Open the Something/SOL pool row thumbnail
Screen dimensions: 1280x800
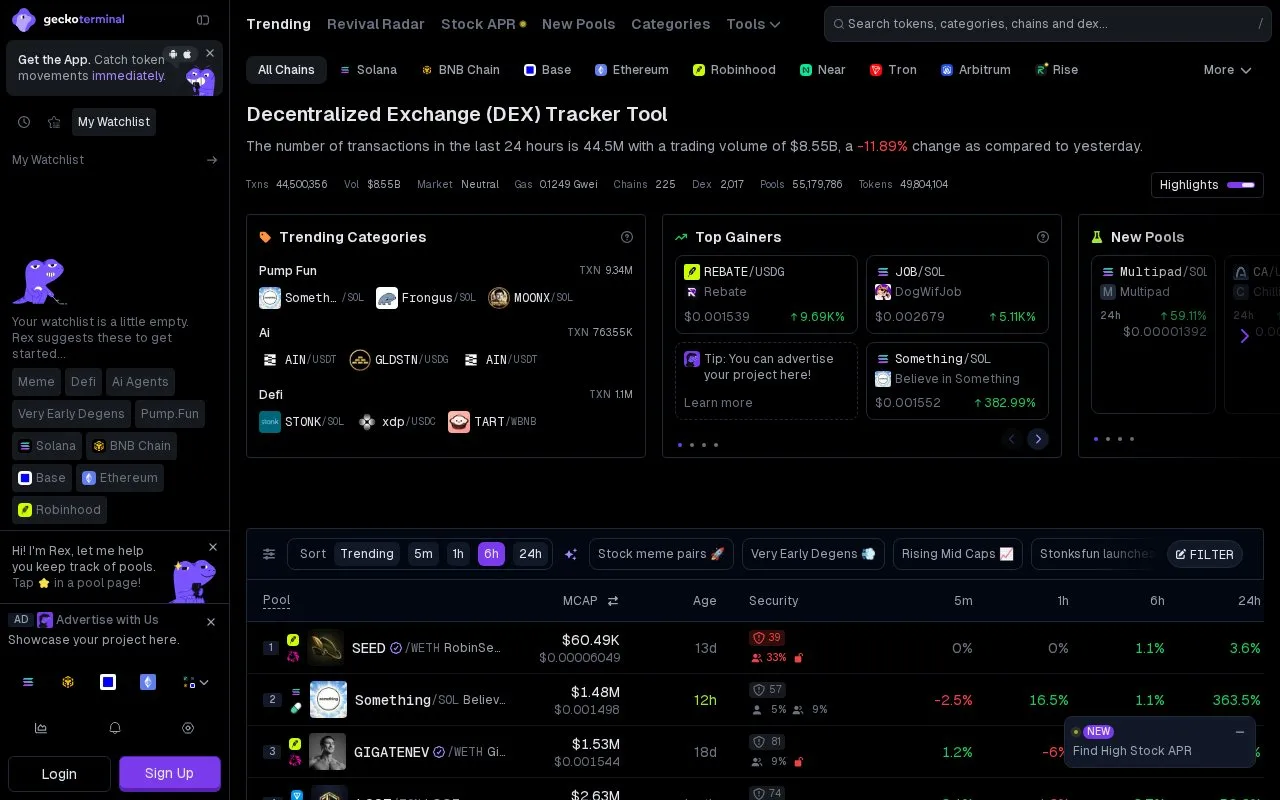[328, 700]
